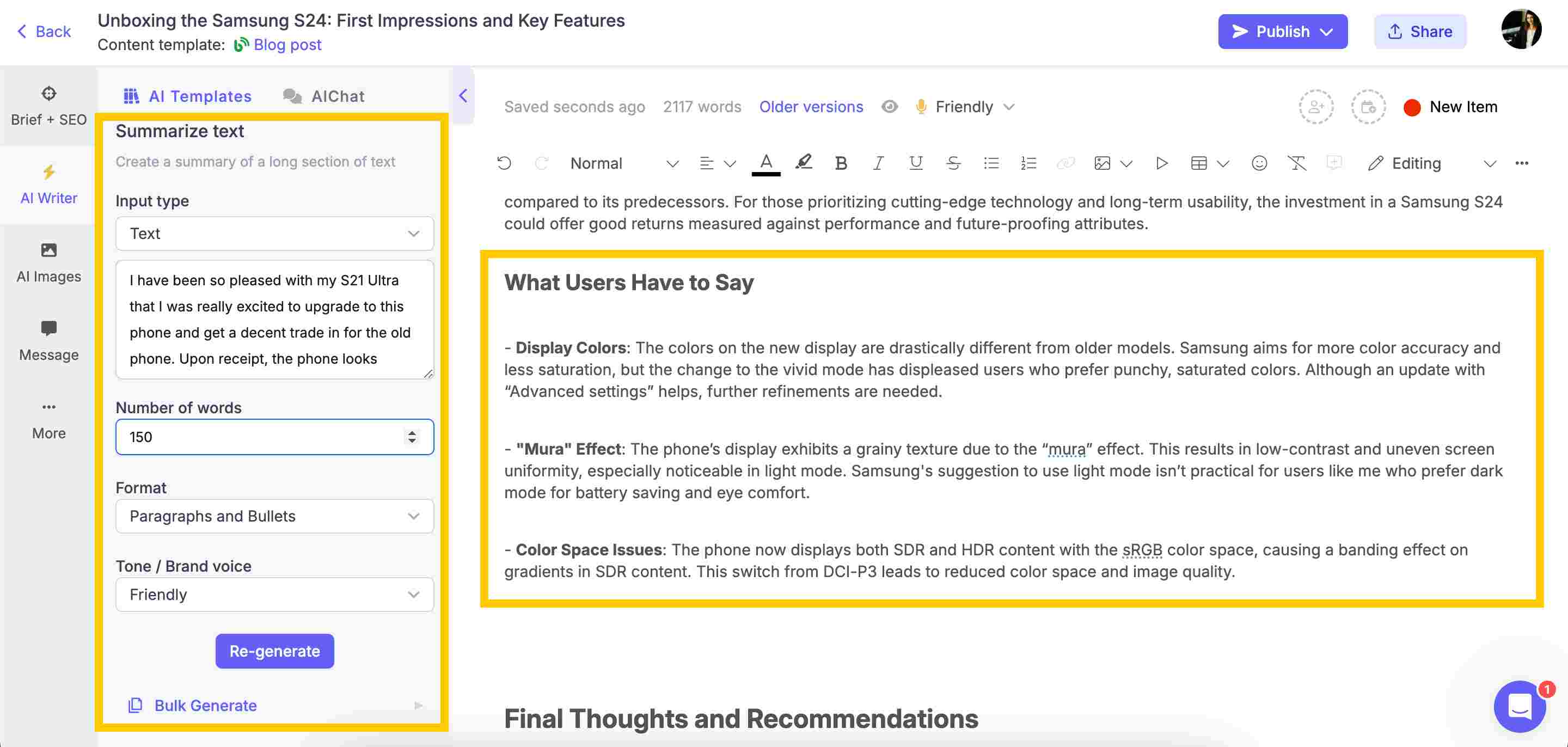Screen dimensions: 1568x747
Task: Click the Redo arrow icon
Action: click(x=541, y=163)
